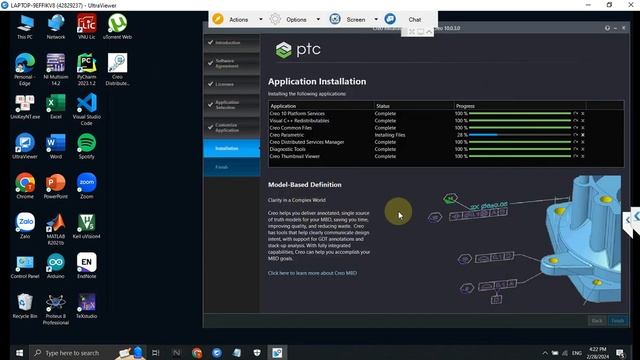The image size is (640, 360).
Task: Select the UniKeyNT.exe desktop icon
Action: 25,107
